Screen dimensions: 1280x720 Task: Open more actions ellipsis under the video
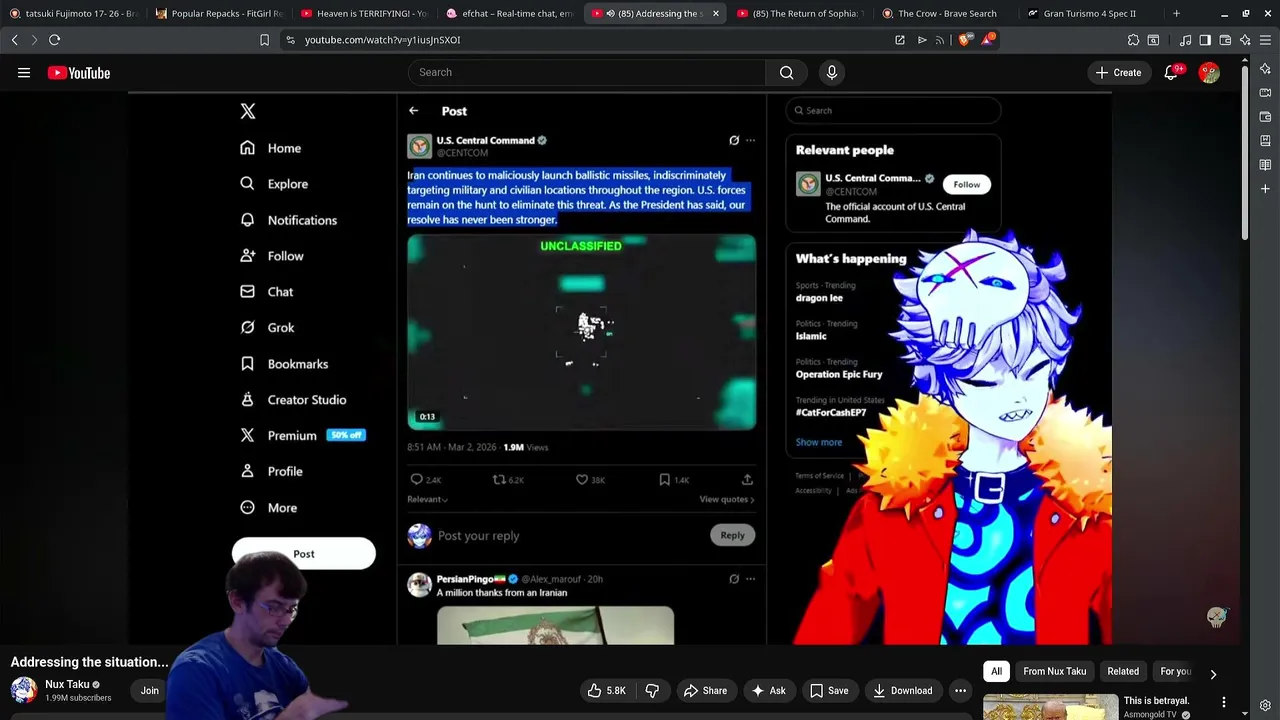pos(960,690)
